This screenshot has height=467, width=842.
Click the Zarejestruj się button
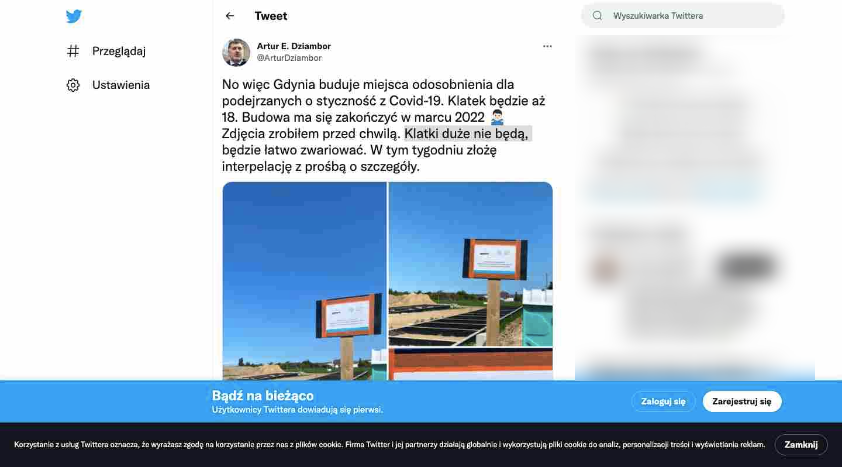(x=742, y=402)
